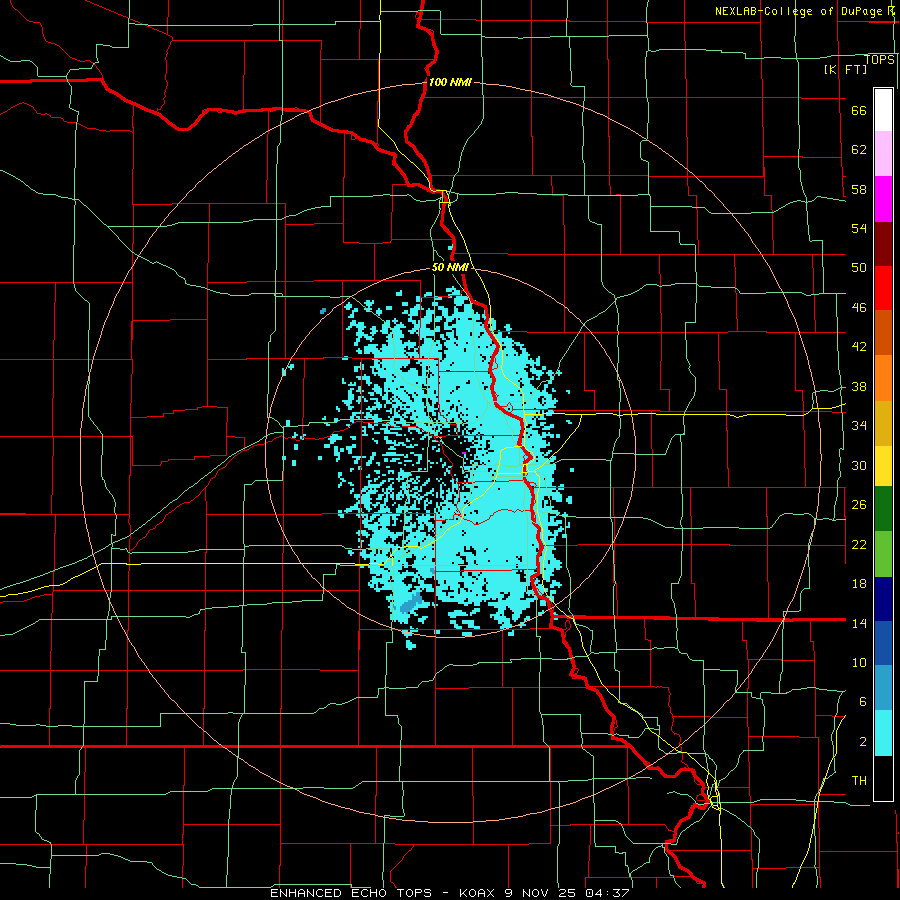900x900 pixels.
Task: Click the '50' legend value
Action: pos(859,268)
